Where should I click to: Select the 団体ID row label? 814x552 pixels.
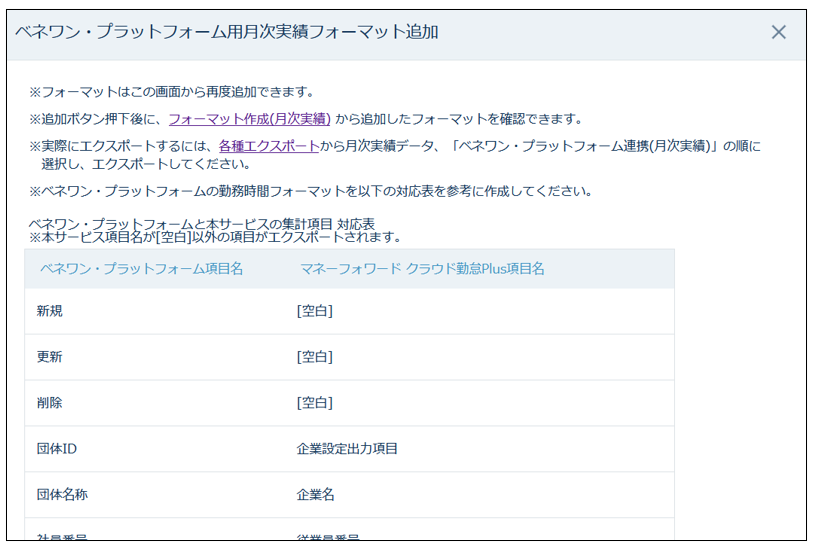[57, 449]
